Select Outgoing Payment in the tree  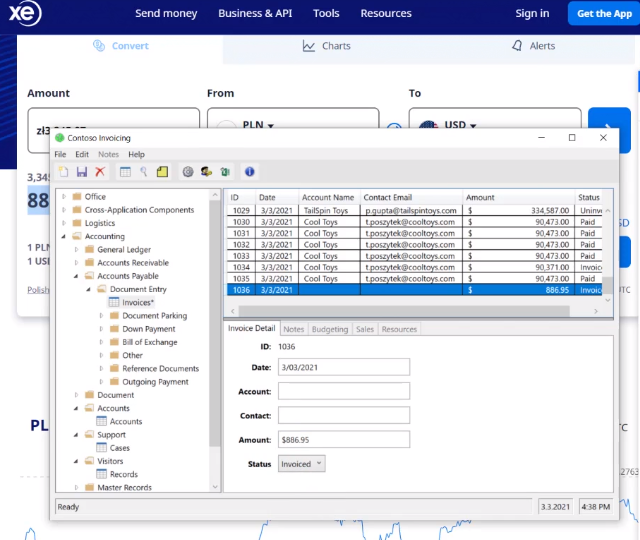156,382
